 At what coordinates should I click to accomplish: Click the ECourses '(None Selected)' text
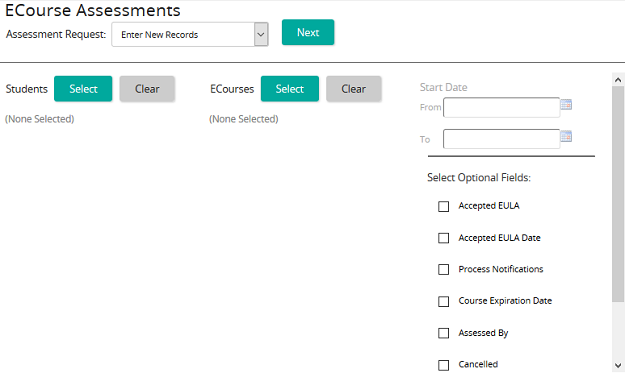click(244, 119)
